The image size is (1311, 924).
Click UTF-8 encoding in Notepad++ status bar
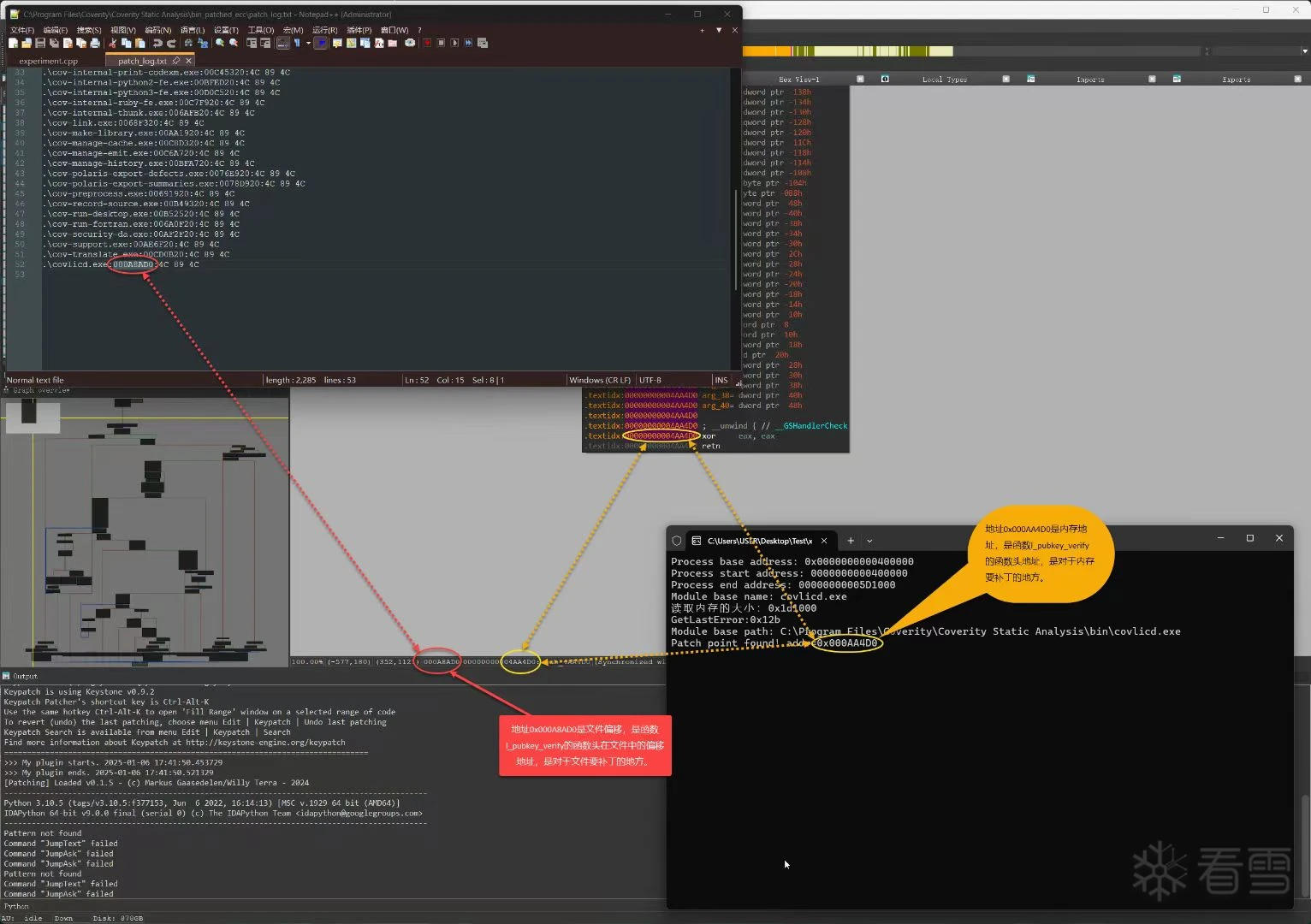(x=650, y=380)
